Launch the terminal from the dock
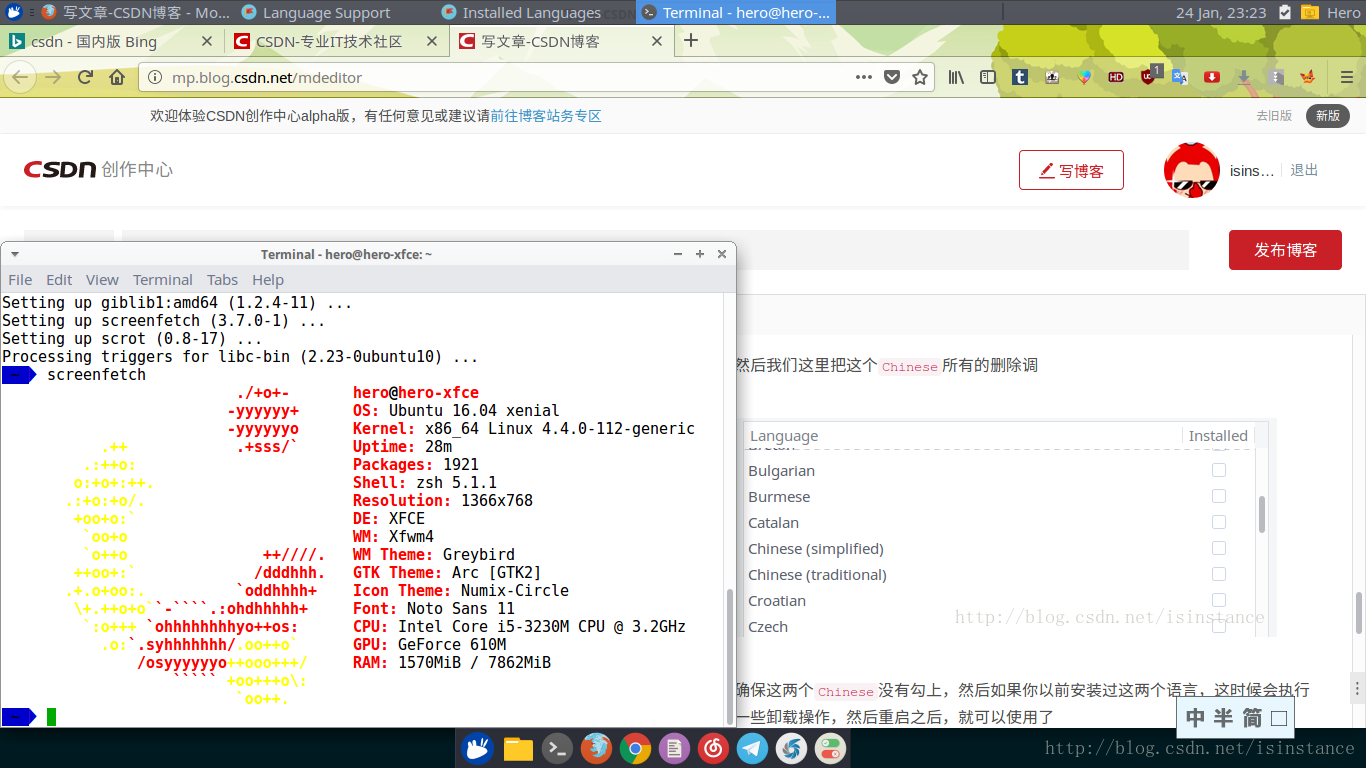 point(557,748)
